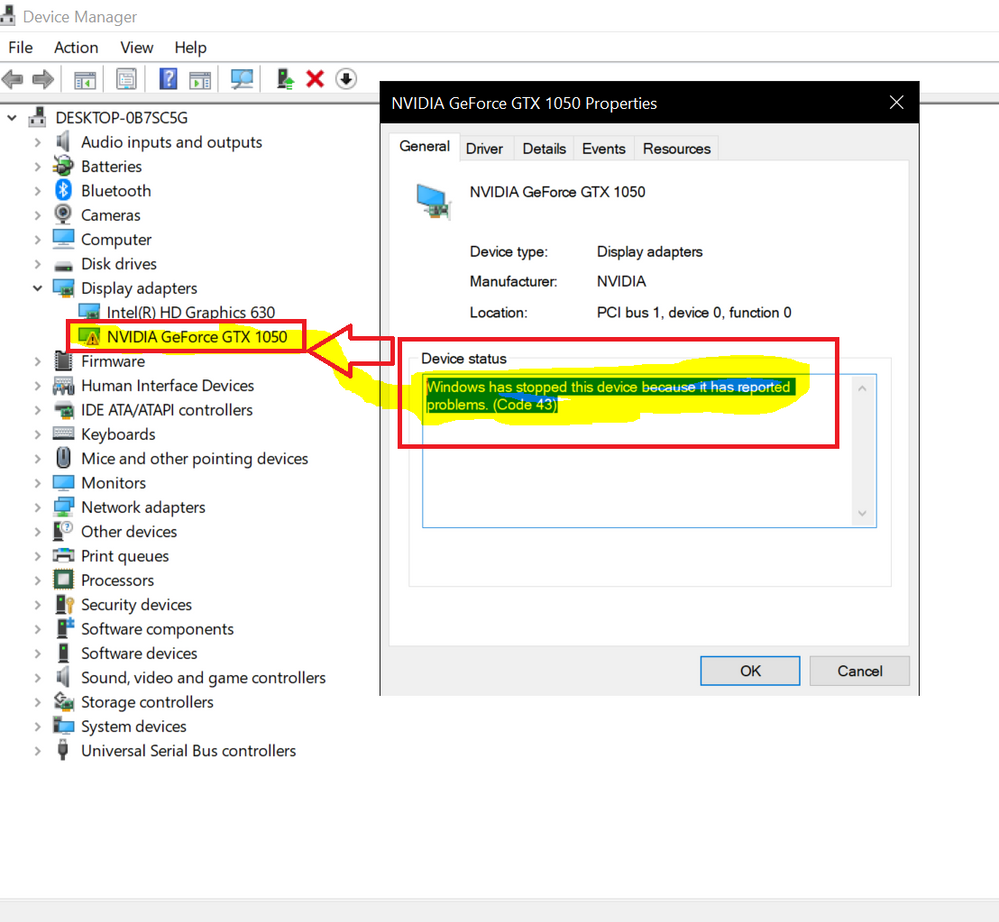
Task: Click the Properties toolbar icon
Action: point(126,80)
